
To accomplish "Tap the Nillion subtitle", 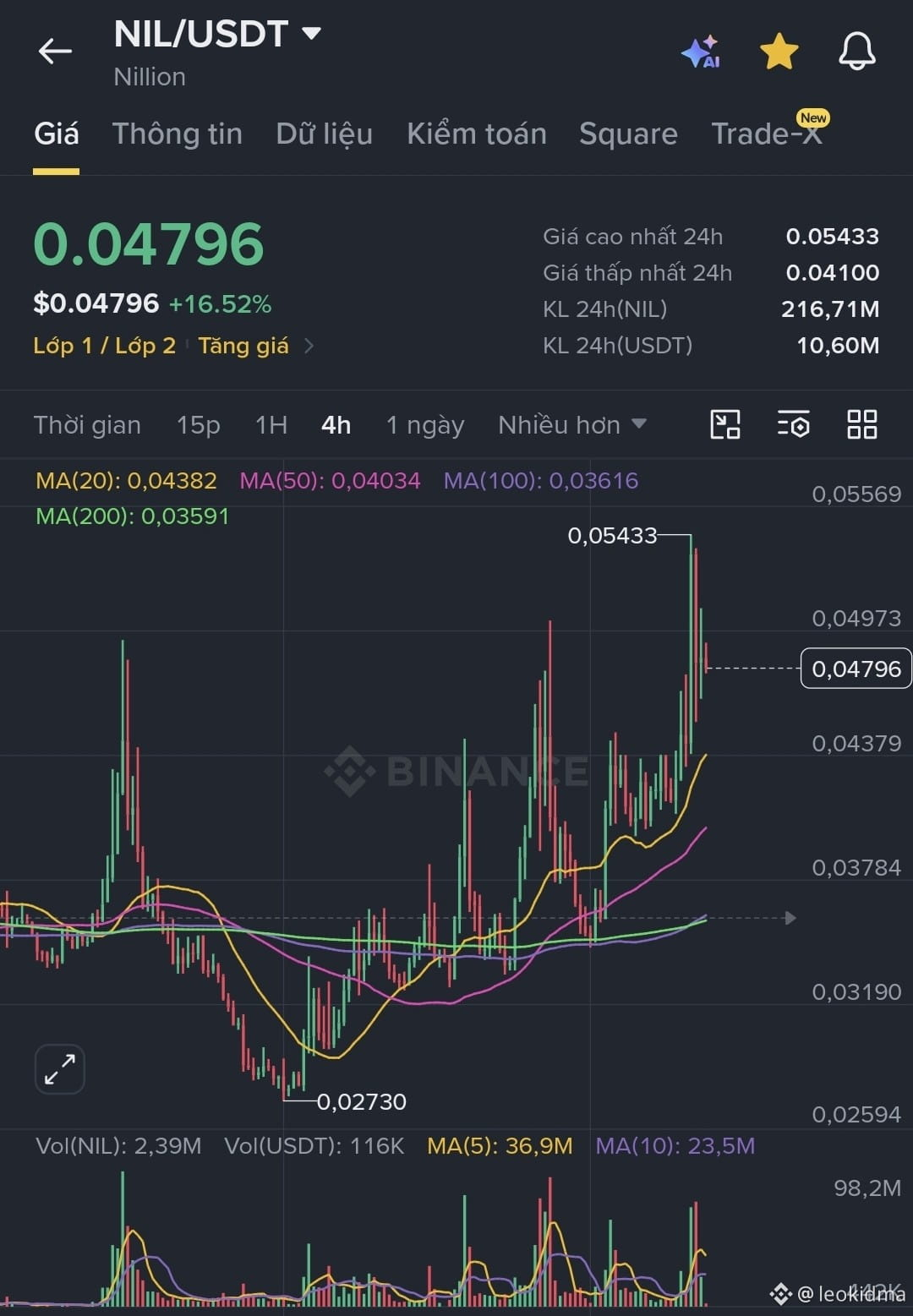I will coord(150,77).
